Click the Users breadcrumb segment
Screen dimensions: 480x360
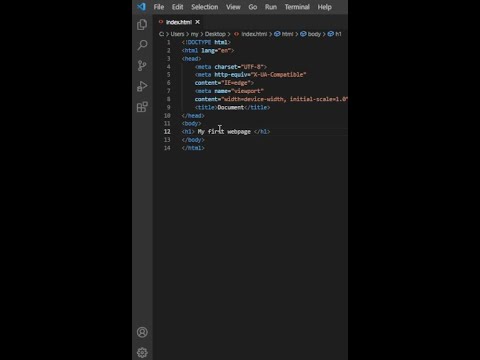click(x=177, y=34)
